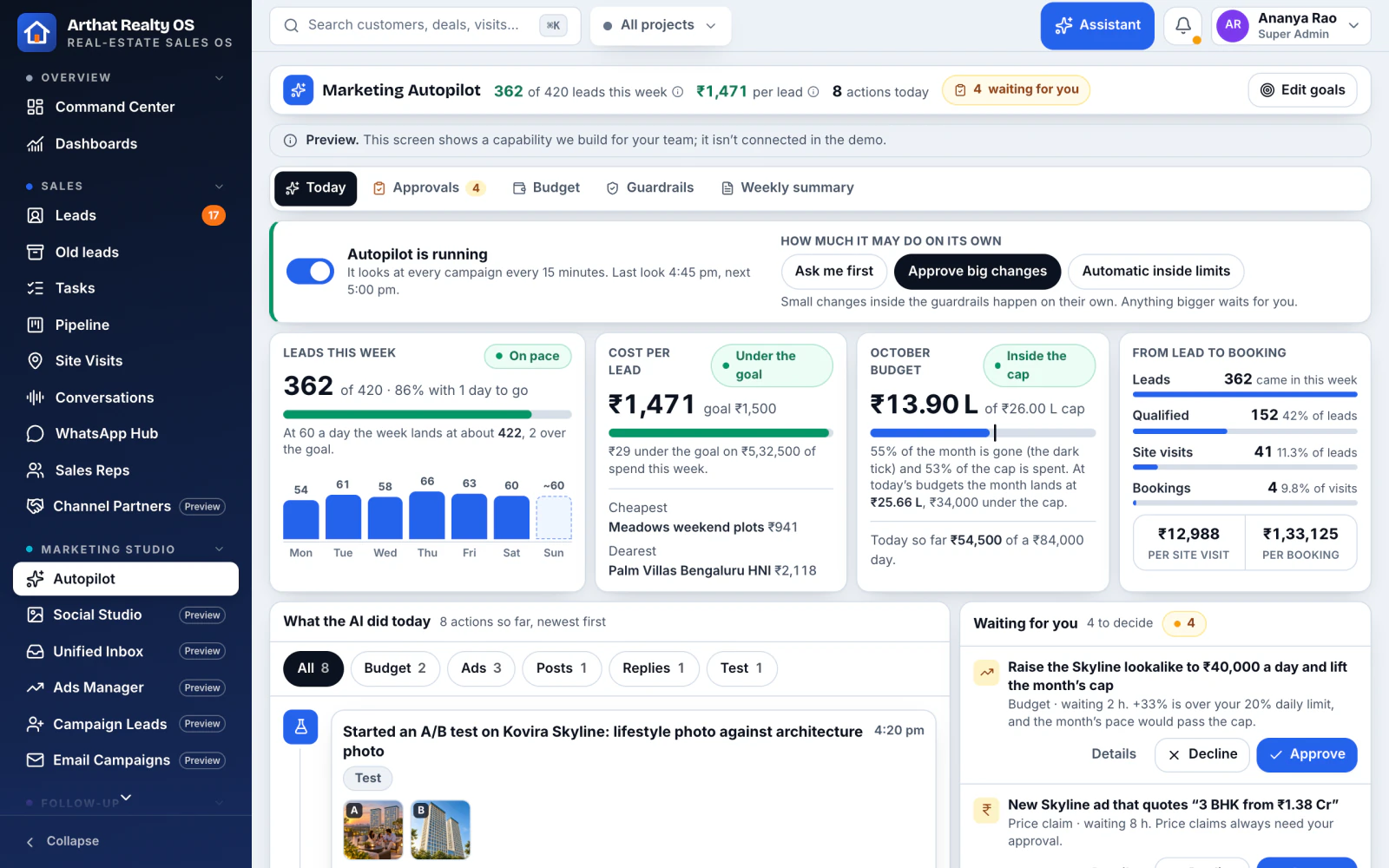Viewport: 1389px width, 868px height.
Task: View Details of Skyline lookalike request
Action: pyautogui.click(x=1114, y=754)
